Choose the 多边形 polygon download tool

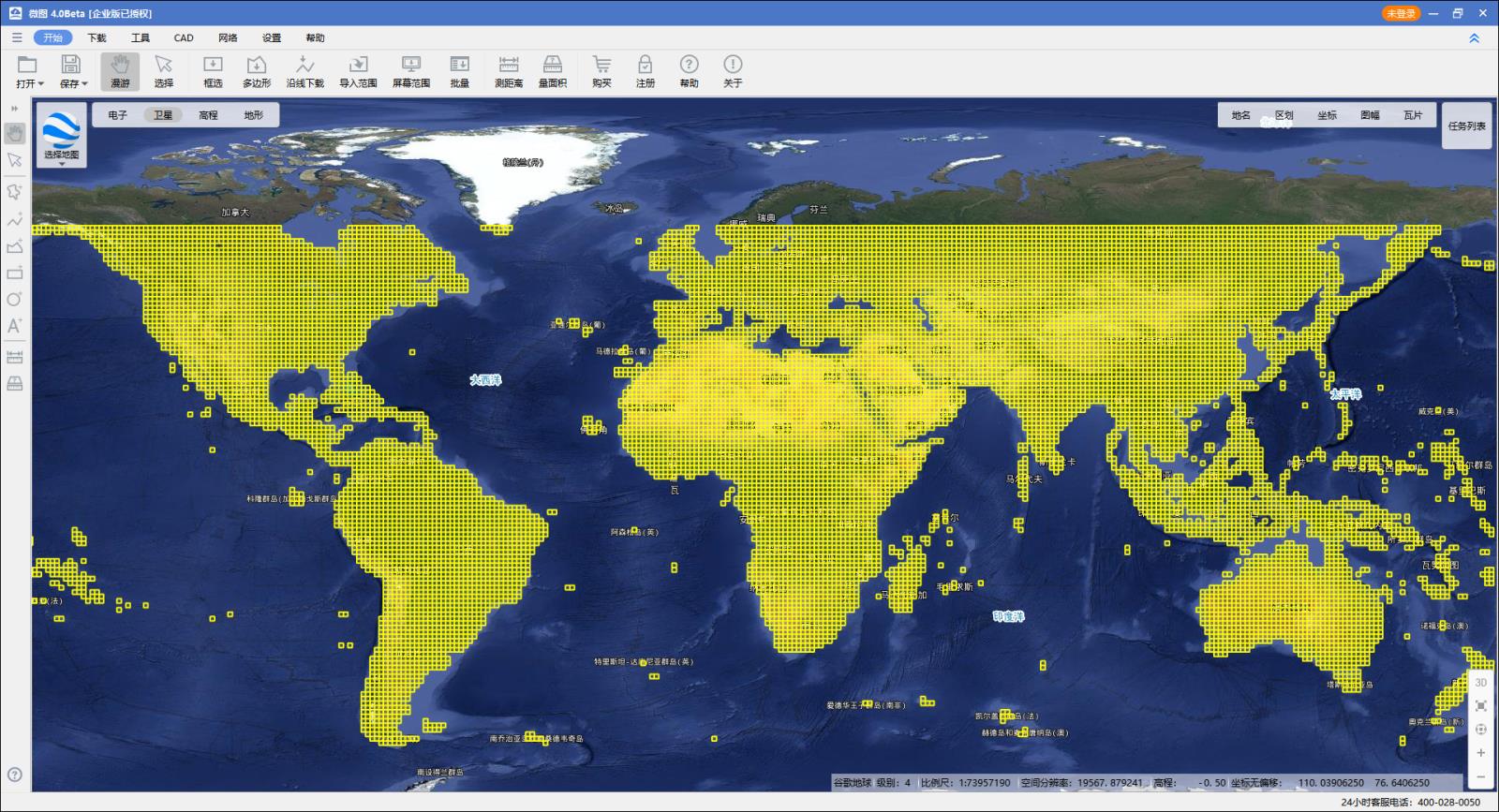pyautogui.click(x=256, y=71)
